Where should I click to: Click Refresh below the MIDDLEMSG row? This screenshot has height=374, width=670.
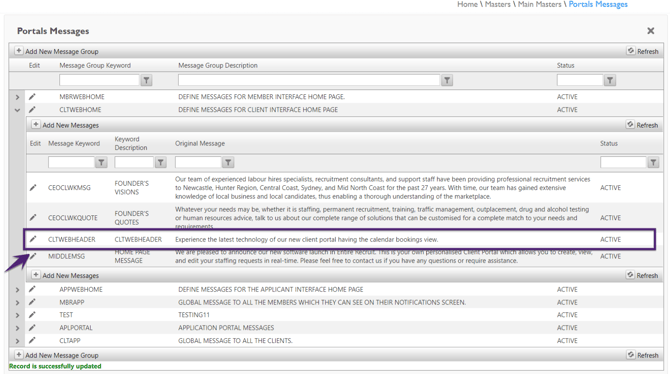point(642,275)
